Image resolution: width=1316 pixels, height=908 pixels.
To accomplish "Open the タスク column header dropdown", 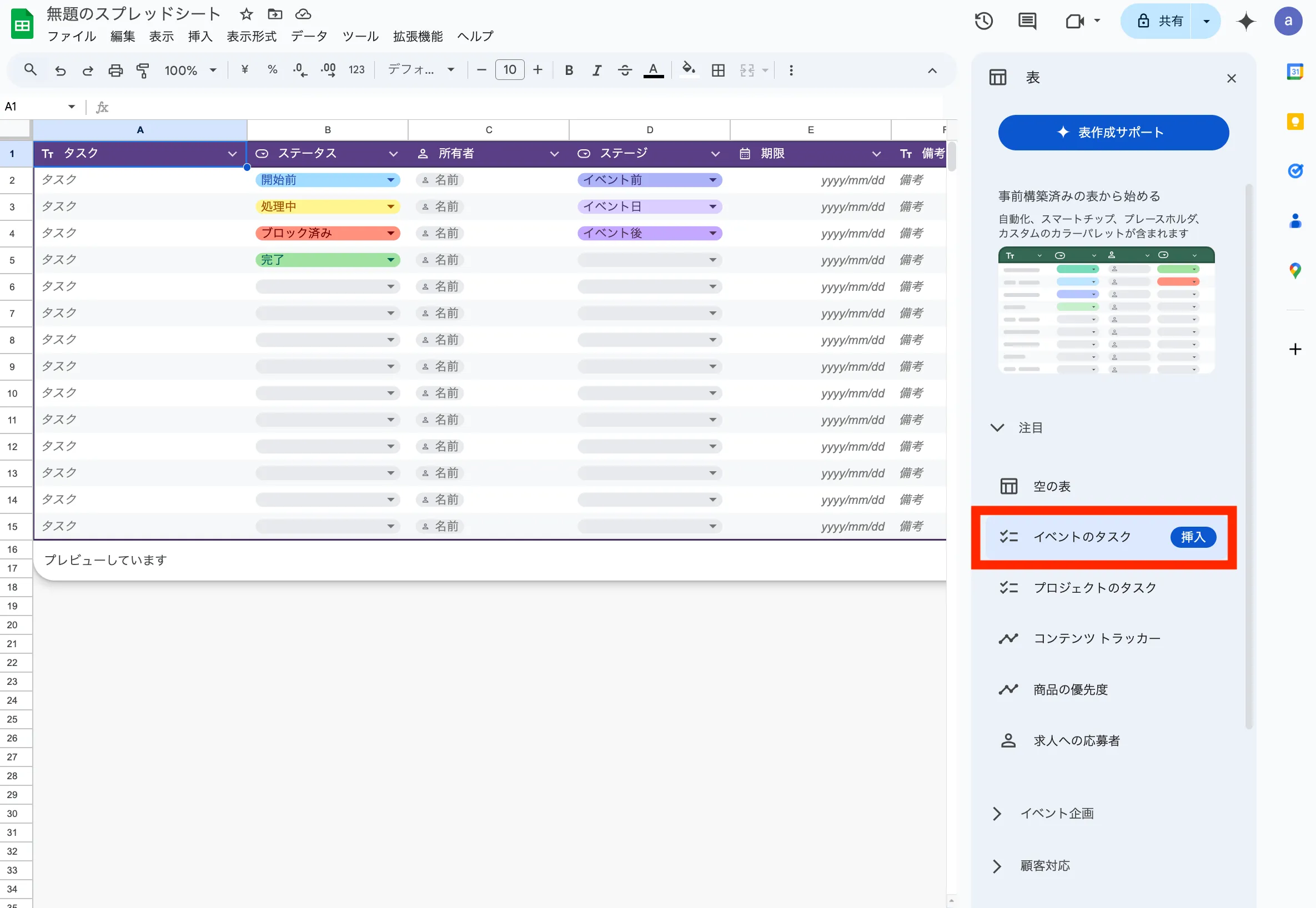I will click(232, 154).
